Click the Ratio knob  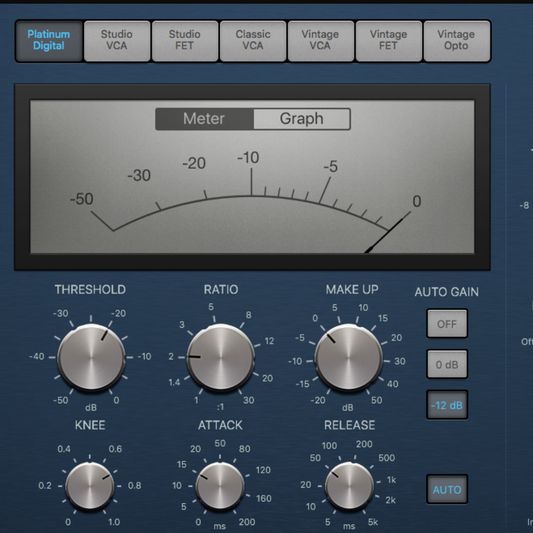[220, 357]
